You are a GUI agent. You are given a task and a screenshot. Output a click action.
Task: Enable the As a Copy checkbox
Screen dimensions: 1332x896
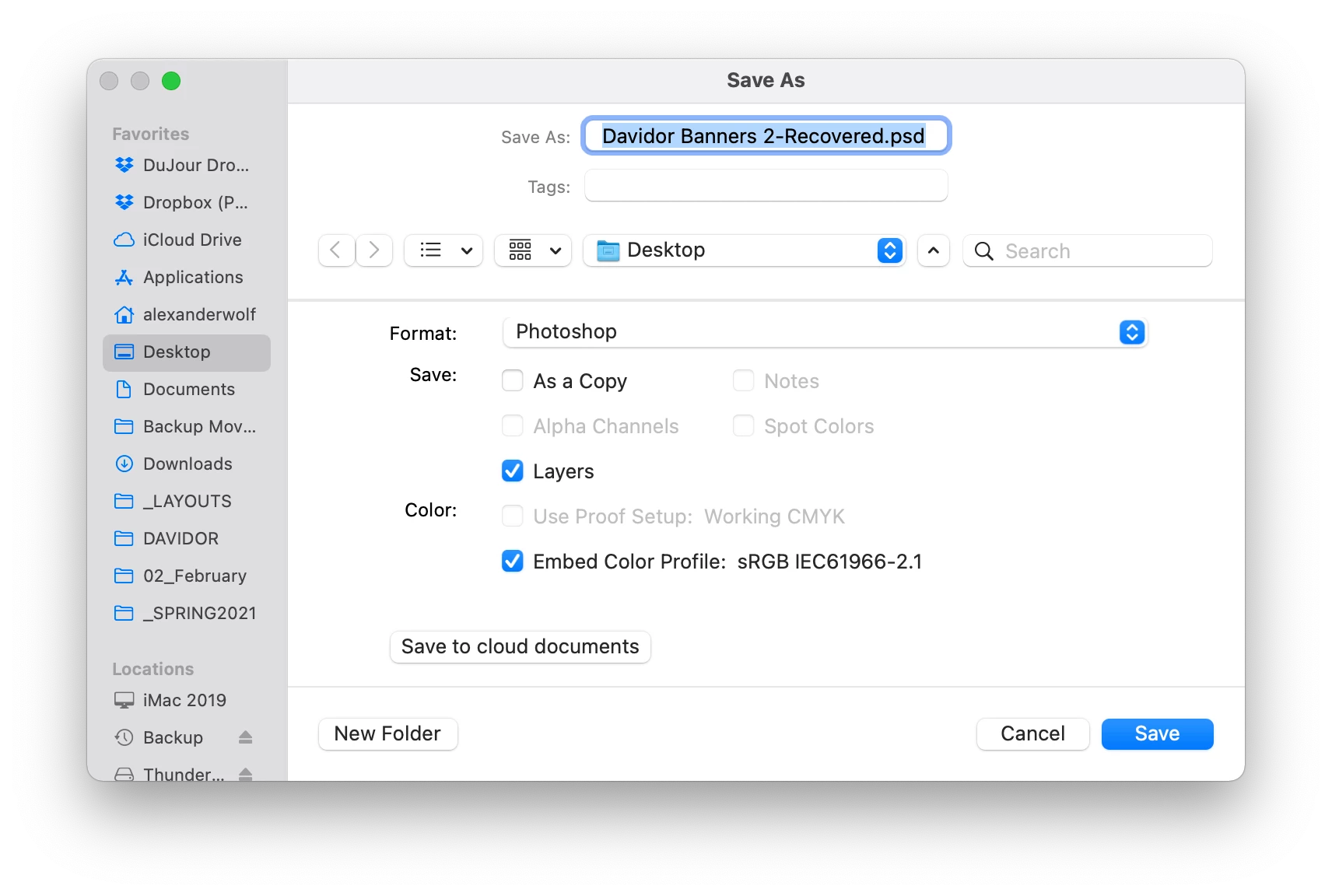[x=513, y=380]
